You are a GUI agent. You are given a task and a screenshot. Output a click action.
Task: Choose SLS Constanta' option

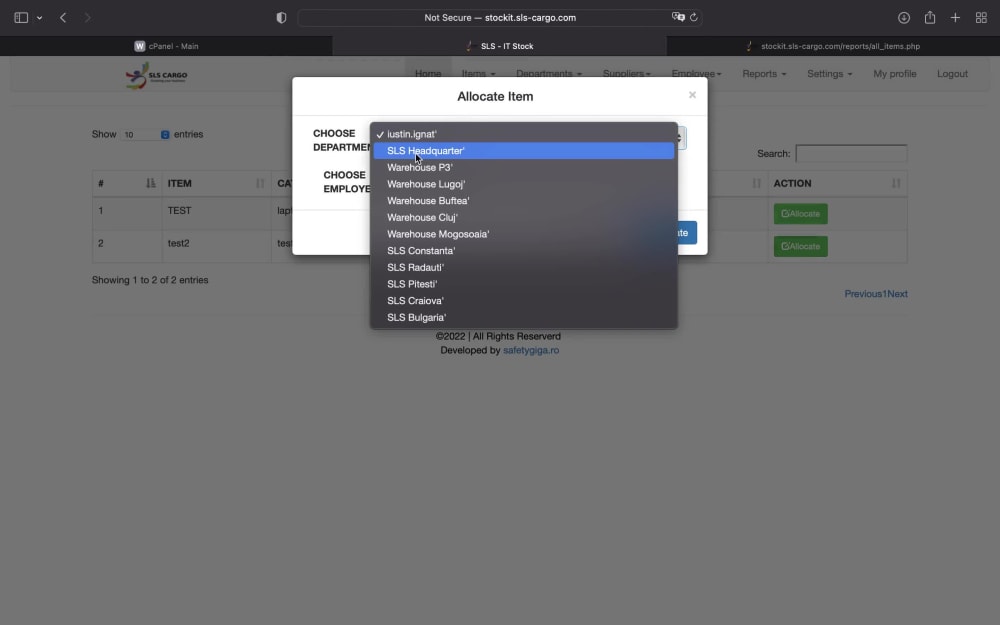click(524, 251)
